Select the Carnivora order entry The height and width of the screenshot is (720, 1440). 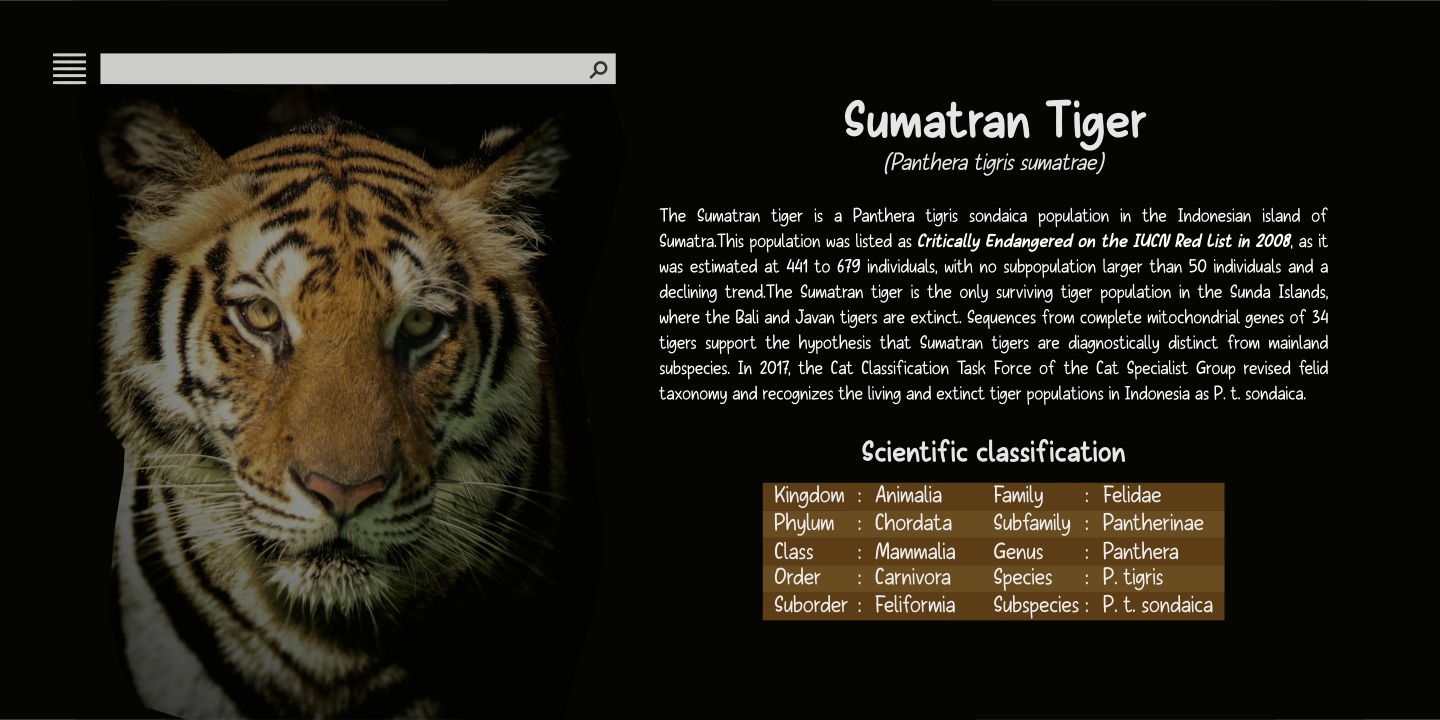click(912, 577)
